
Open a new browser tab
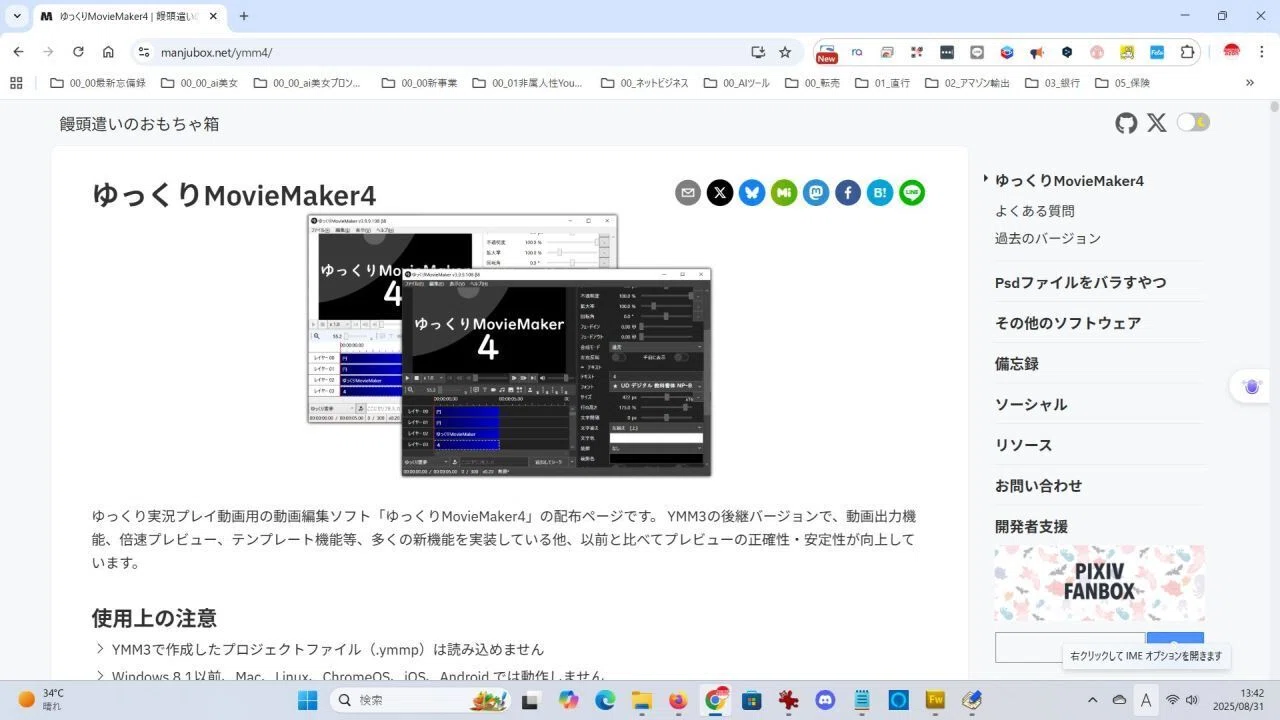244,16
